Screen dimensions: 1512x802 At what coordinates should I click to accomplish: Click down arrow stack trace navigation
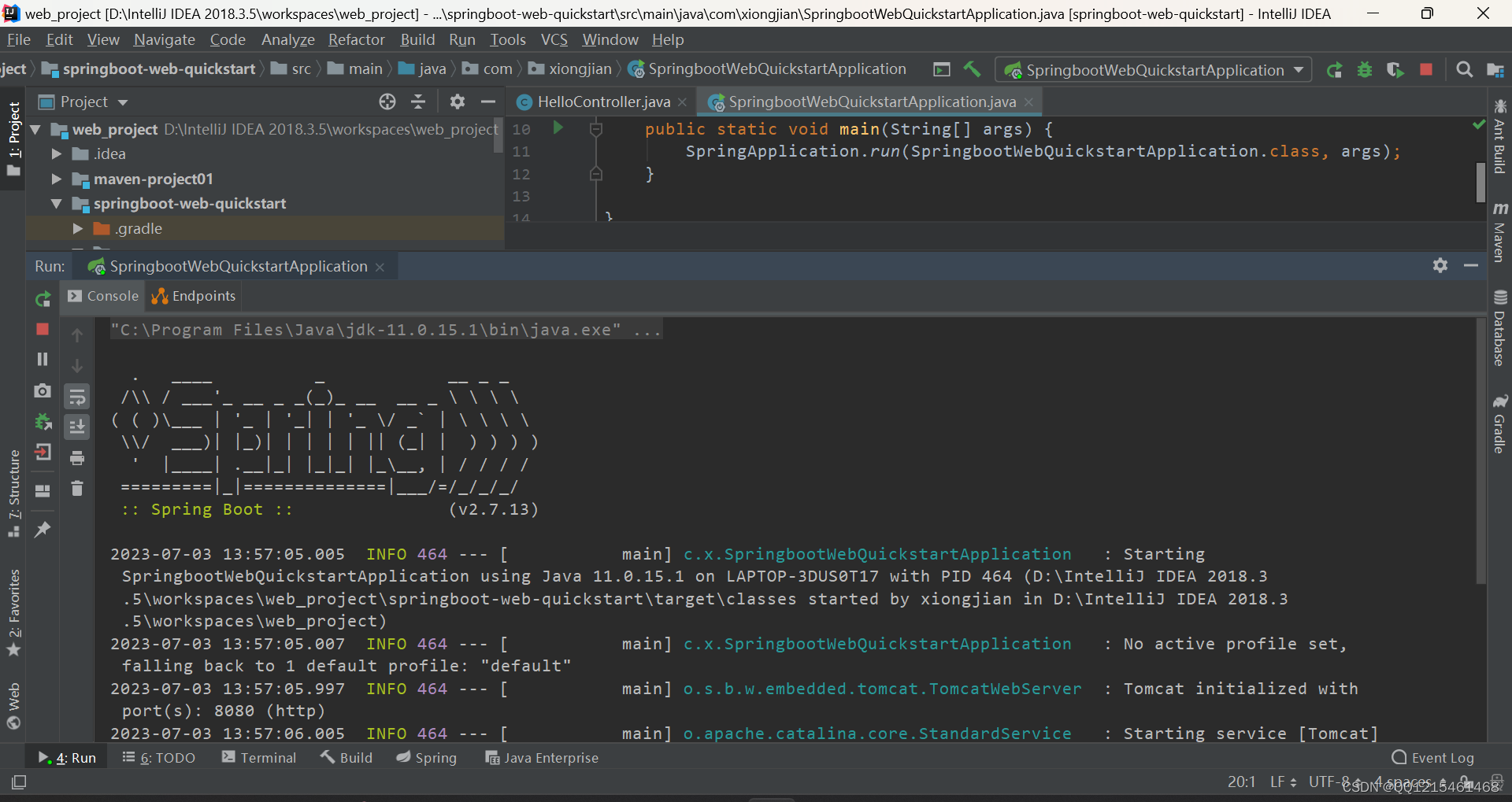(x=77, y=366)
